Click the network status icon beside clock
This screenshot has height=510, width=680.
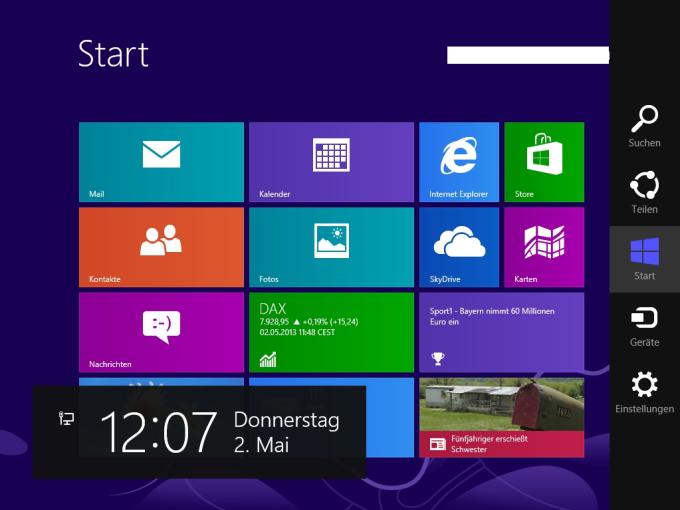tap(66, 418)
